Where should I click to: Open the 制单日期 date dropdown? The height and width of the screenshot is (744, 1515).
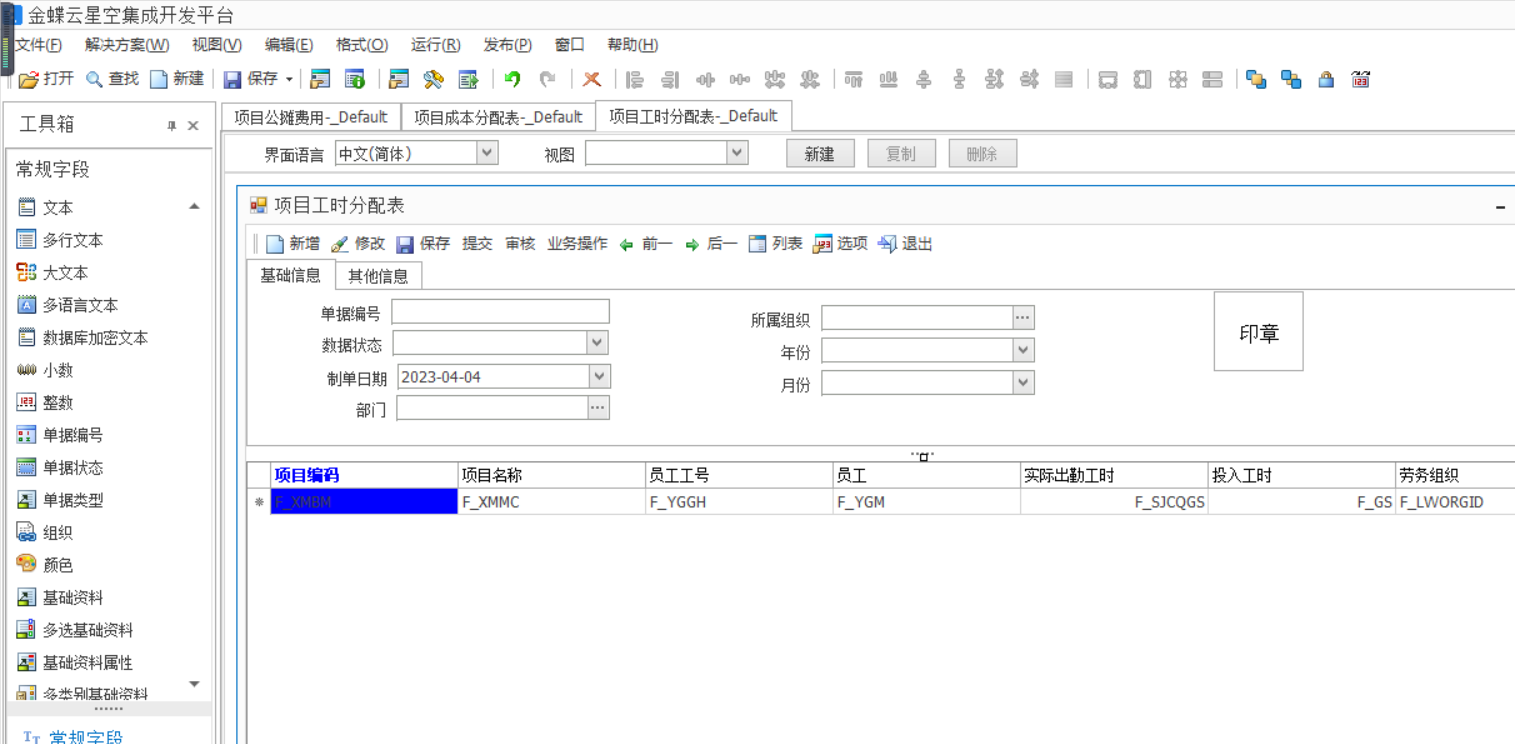click(x=599, y=377)
